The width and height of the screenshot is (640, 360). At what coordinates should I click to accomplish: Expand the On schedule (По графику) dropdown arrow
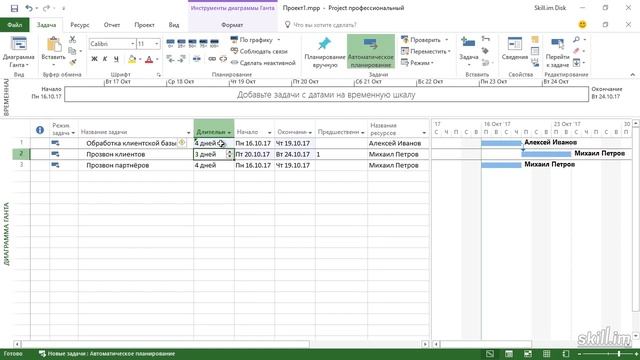[x=279, y=40]
